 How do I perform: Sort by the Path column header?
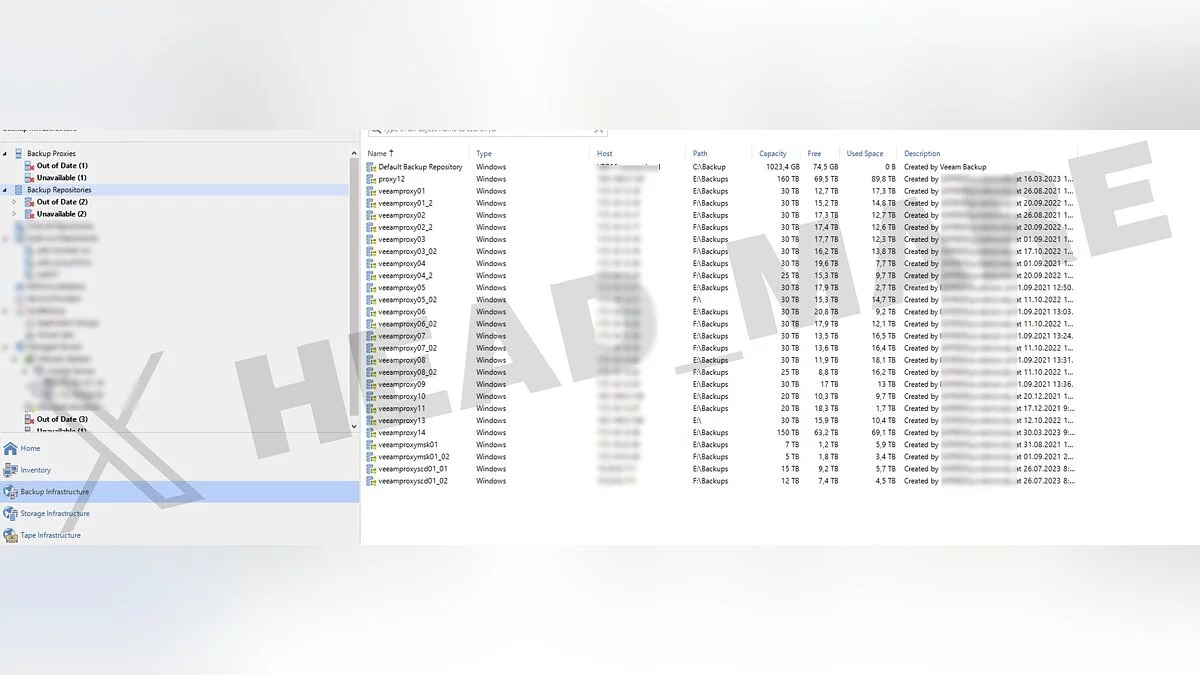point(700,154)
